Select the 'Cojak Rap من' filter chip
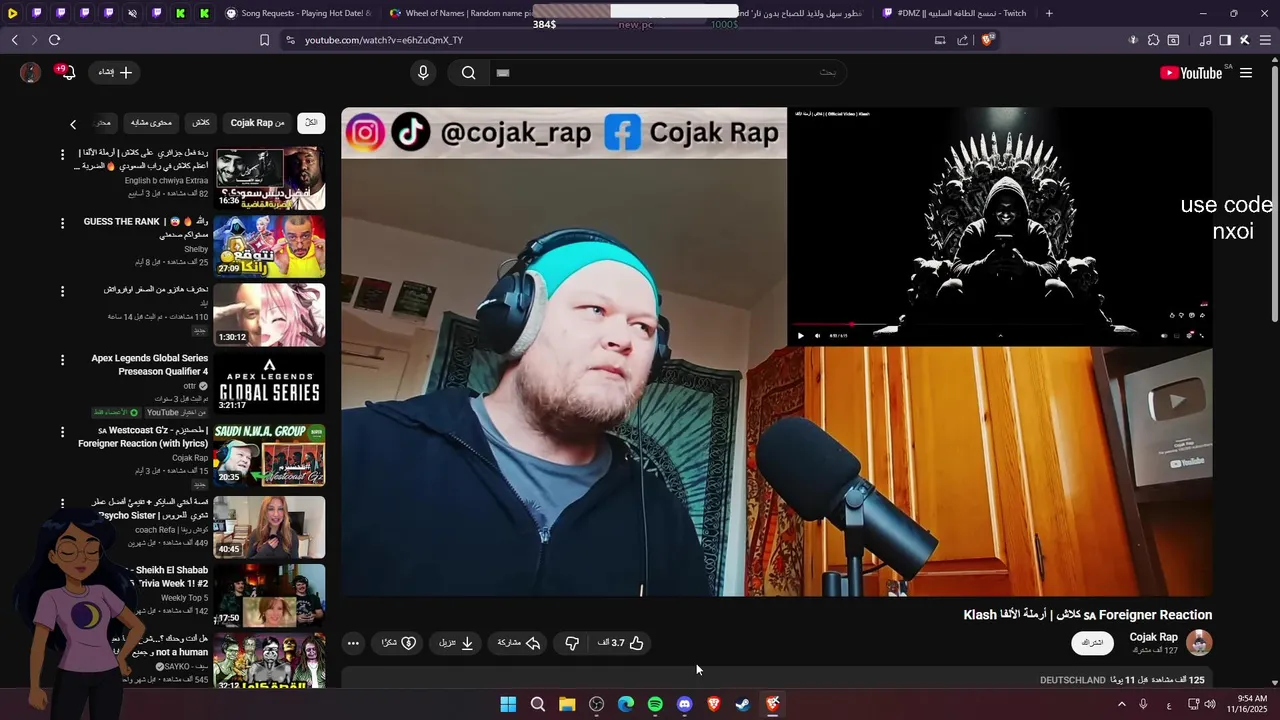1280x720 pixels. point(257,123)
